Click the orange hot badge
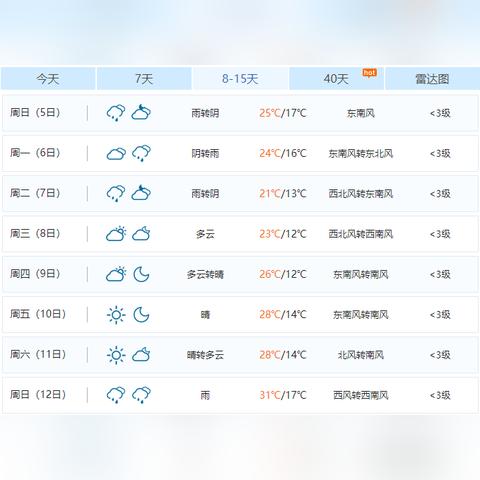The height and width of the screenshot is (480, 480). coord(370,72)
